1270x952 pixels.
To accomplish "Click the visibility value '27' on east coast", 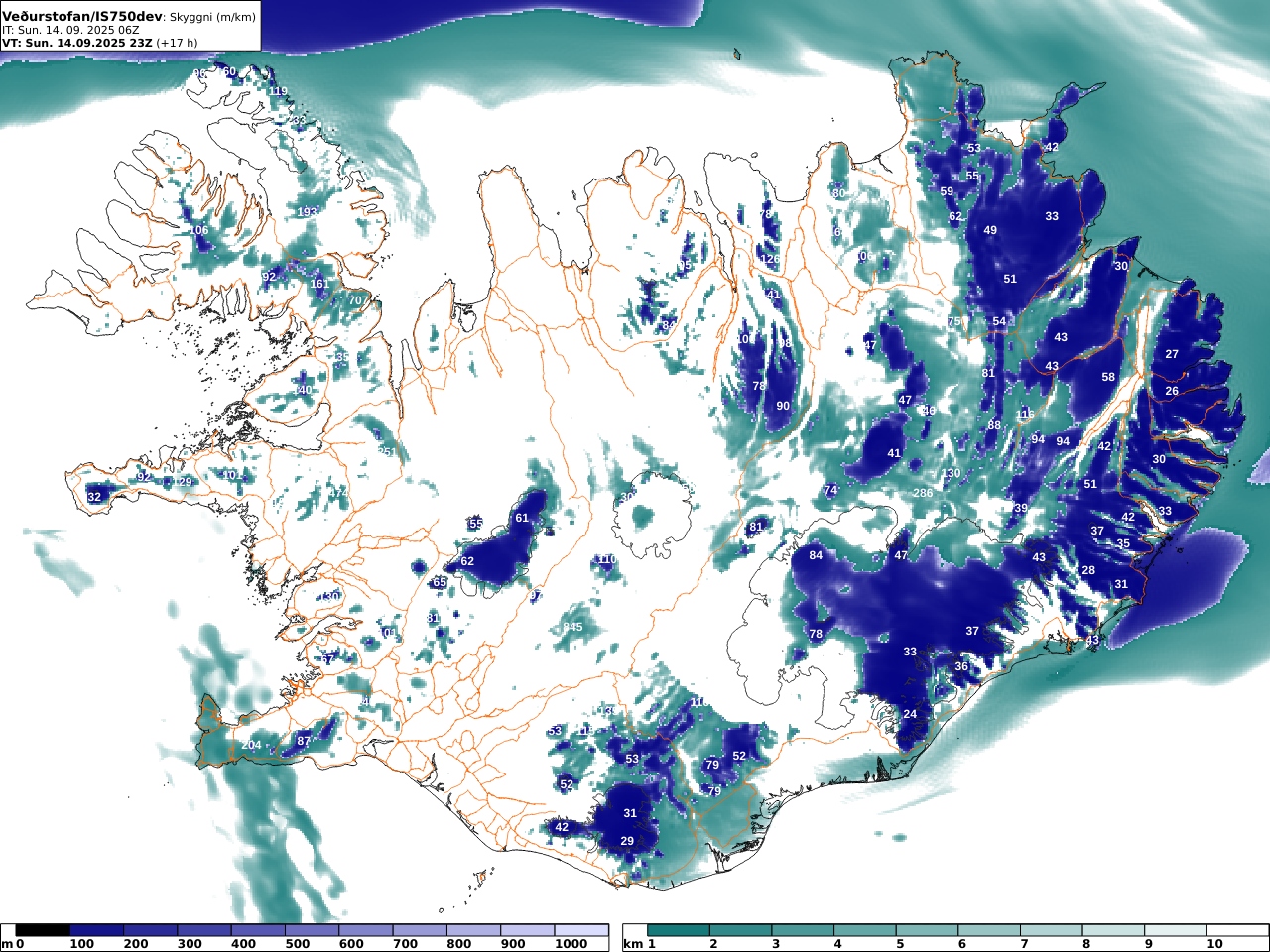I will point(1172,354).
